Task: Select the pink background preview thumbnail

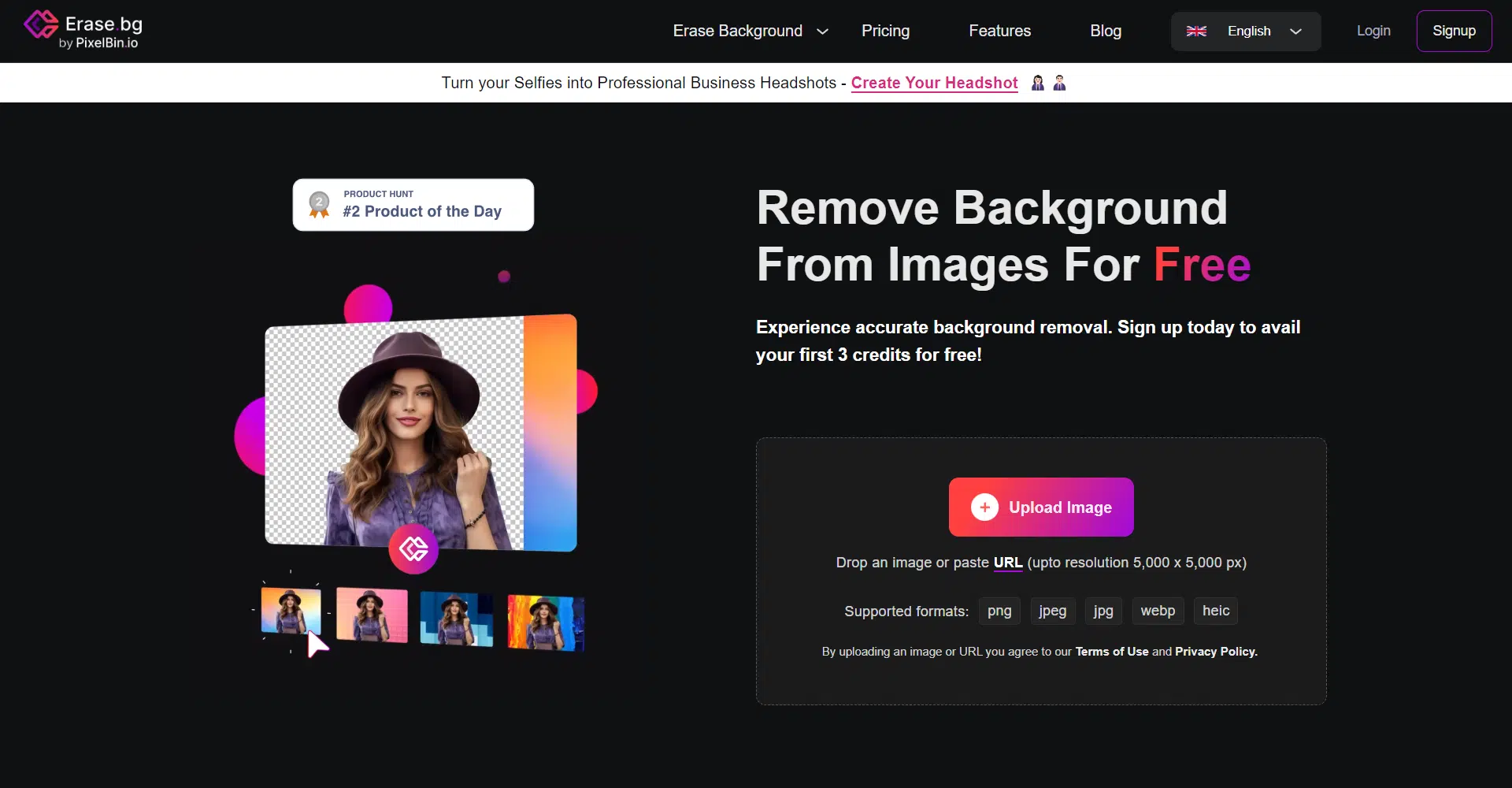Action: (372, 615)
